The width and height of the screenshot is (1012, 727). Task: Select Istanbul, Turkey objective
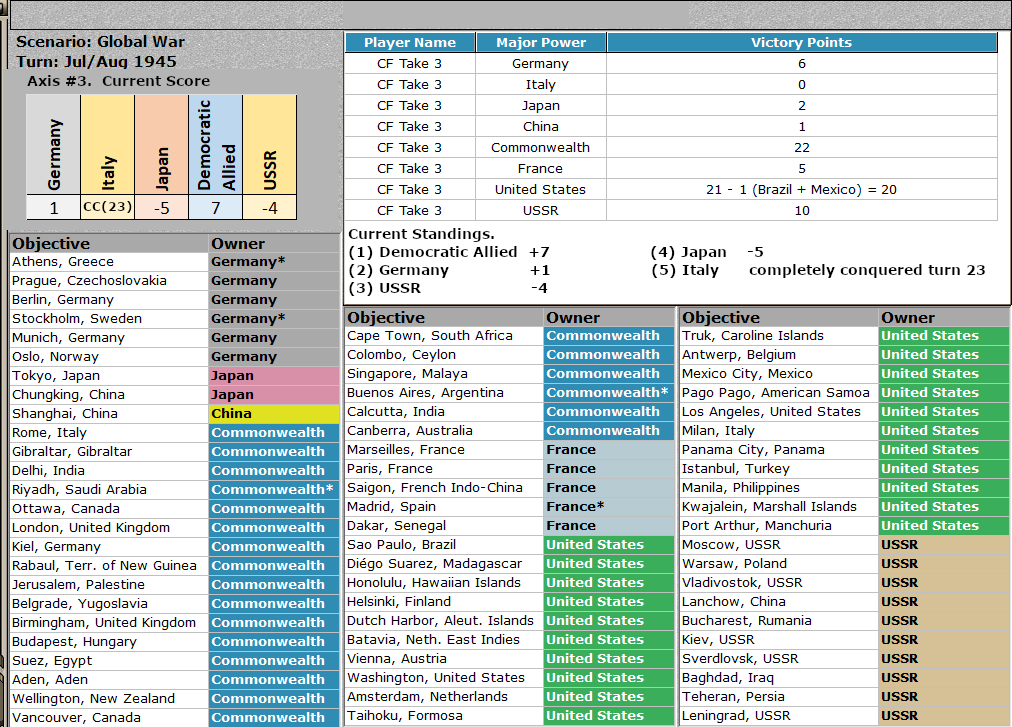point(779,469)
